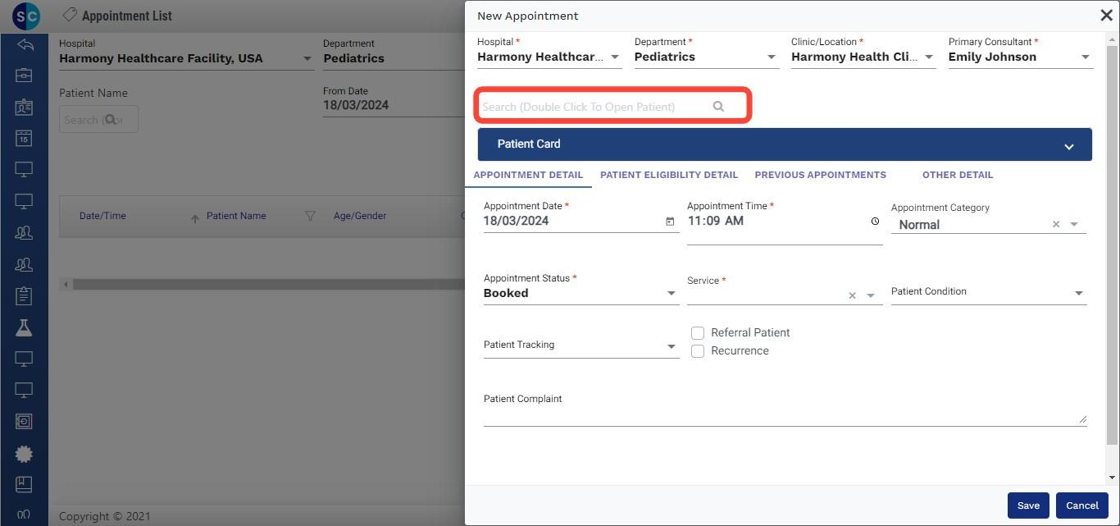Click into the Patient Complaint text field
The width and height of the screenshot is (1120, 526).
(784, 415)
